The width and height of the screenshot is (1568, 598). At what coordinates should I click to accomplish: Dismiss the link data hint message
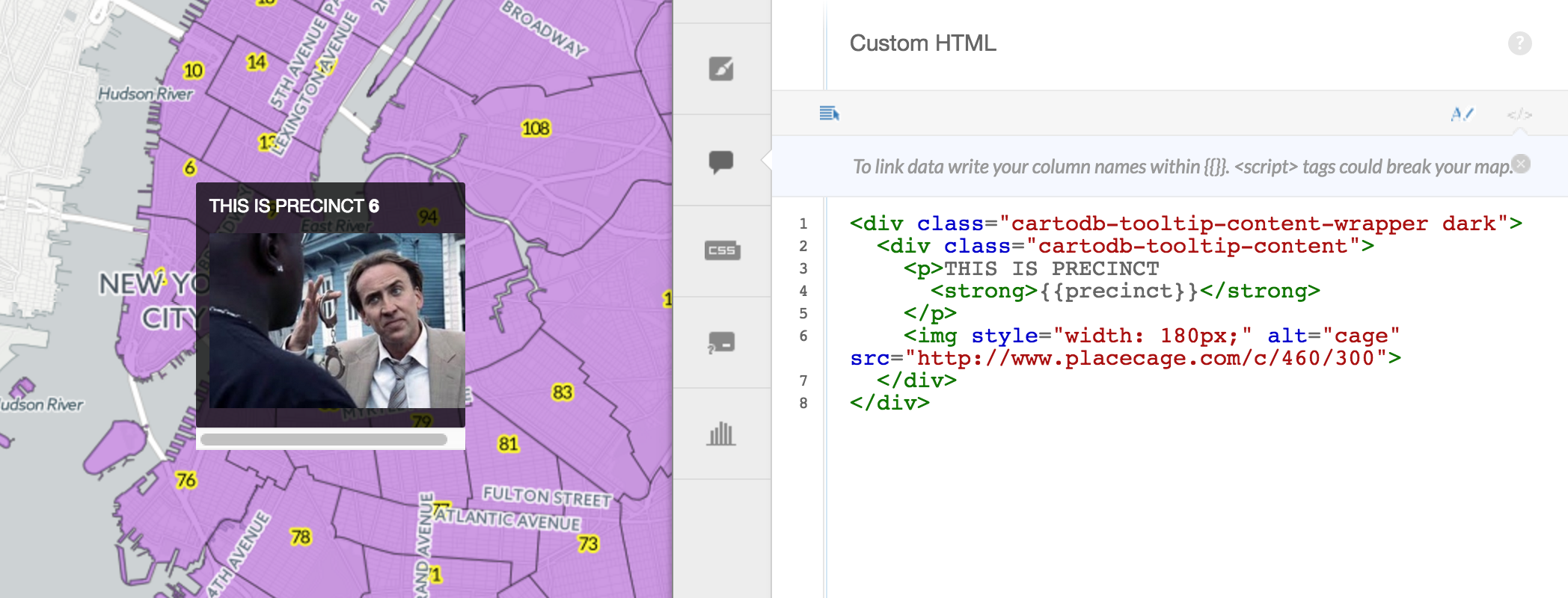(x=1521, y=164)
